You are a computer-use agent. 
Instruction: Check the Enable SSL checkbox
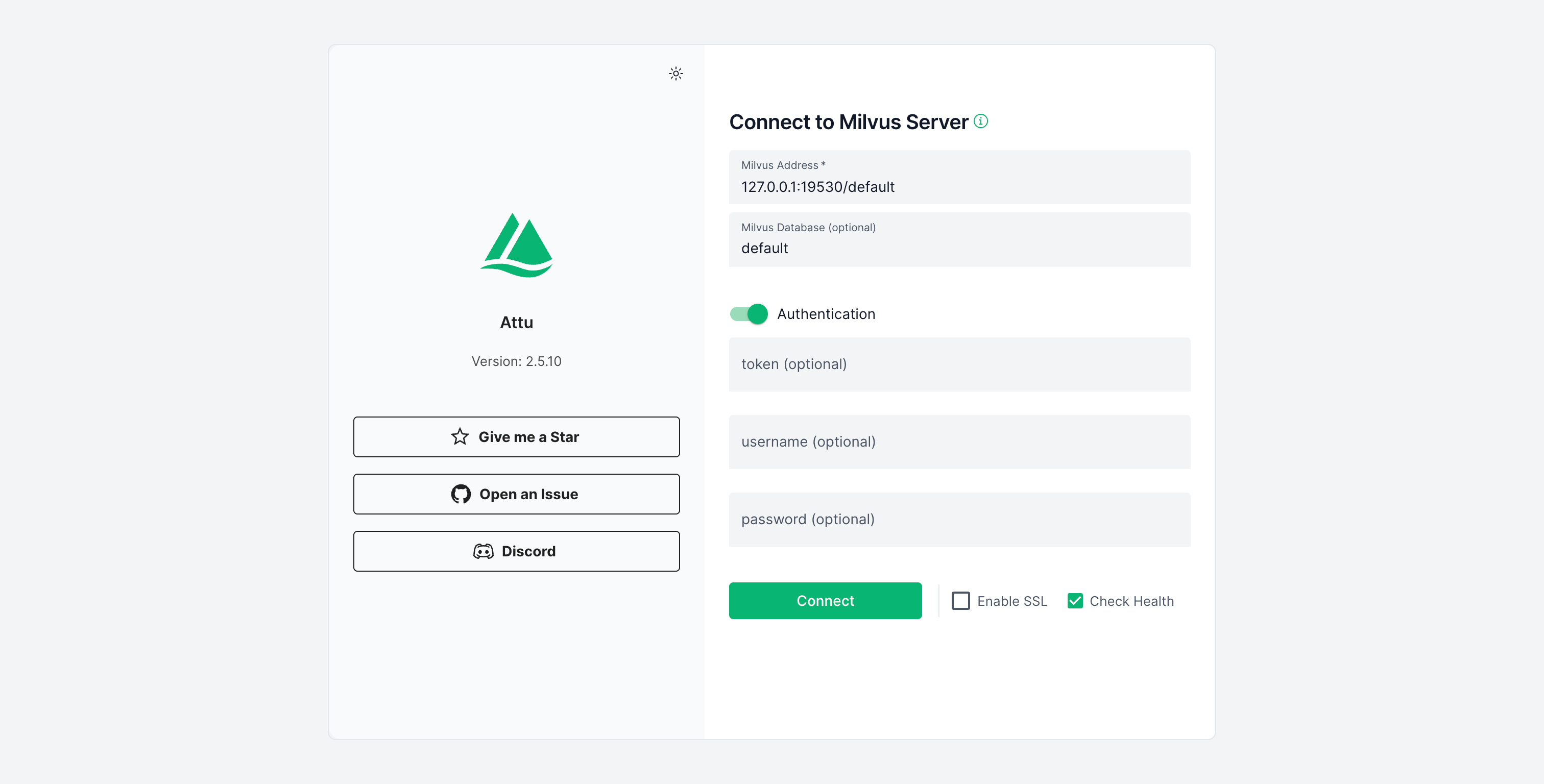(x=960, y=601)
